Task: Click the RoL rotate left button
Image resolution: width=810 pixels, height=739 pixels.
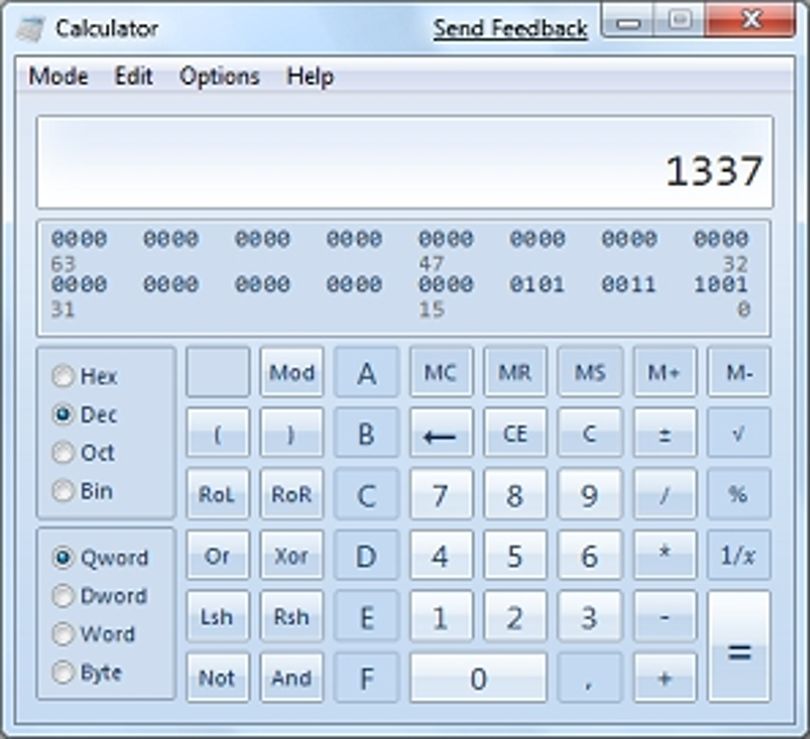Action: (x=217, y=494)
